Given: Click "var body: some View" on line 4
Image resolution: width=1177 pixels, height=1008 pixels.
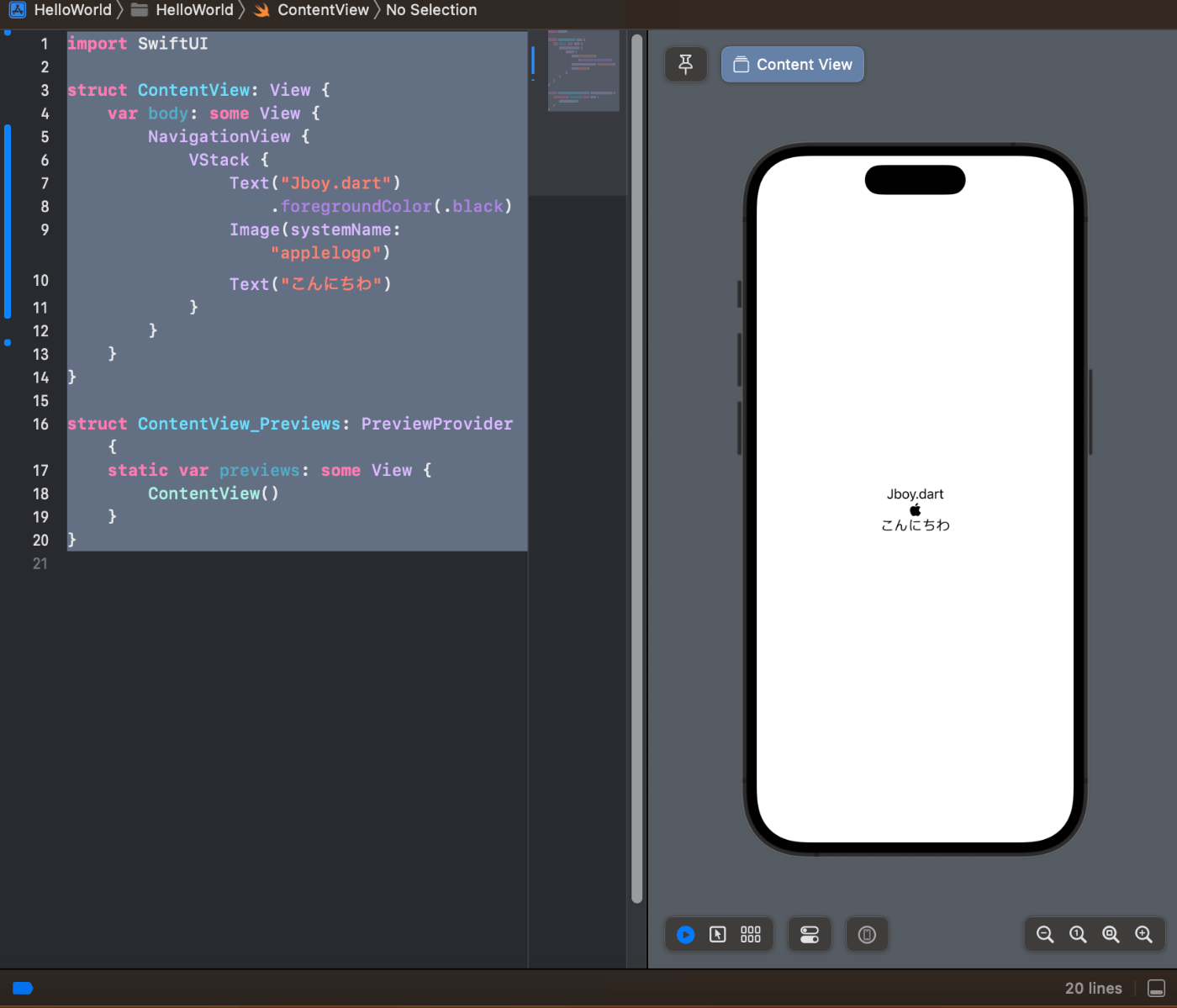Looking at the screenshot, I should click(203, 113).
